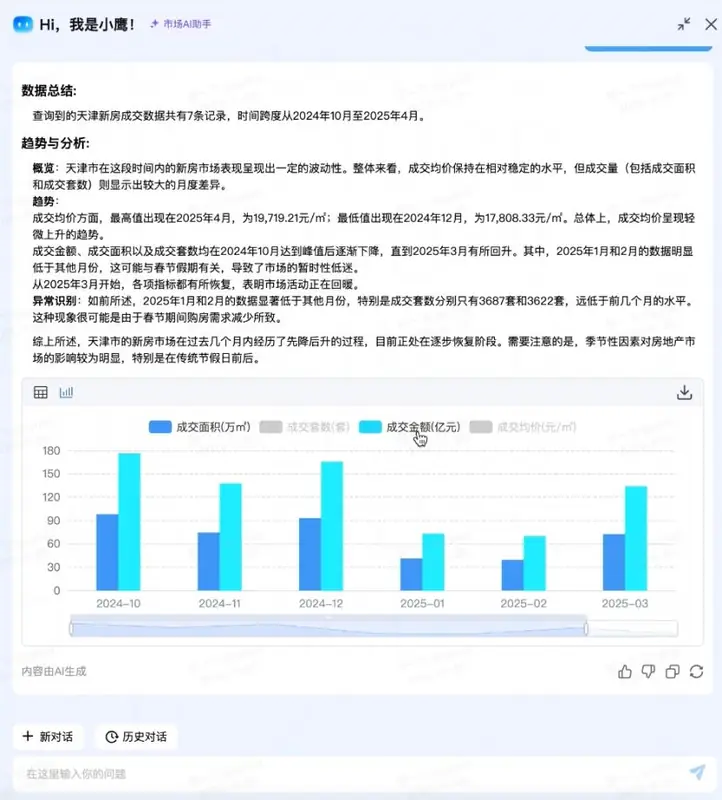
Task: Click the 数据总结 heading
Action: point(49,91)
